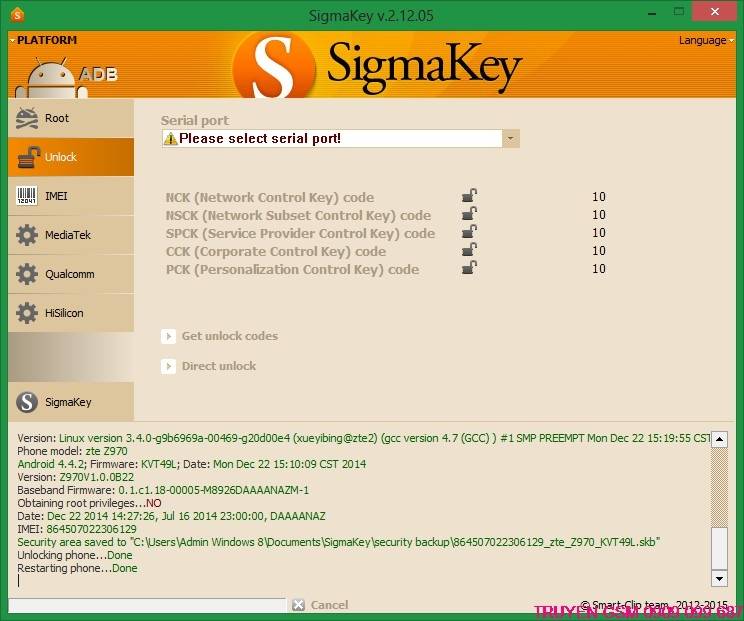The image size is (744, 621).
Task: Click the log scrollbar up arrow
Action: coord(719,439)
